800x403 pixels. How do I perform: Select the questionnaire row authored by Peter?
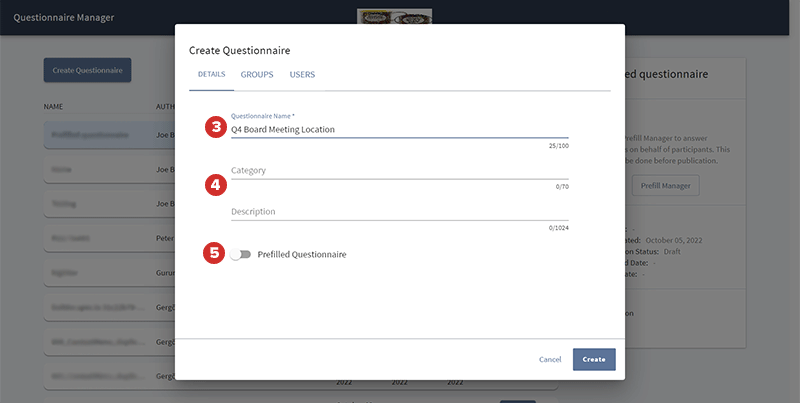pyautogui.click(x=100, y=238)
